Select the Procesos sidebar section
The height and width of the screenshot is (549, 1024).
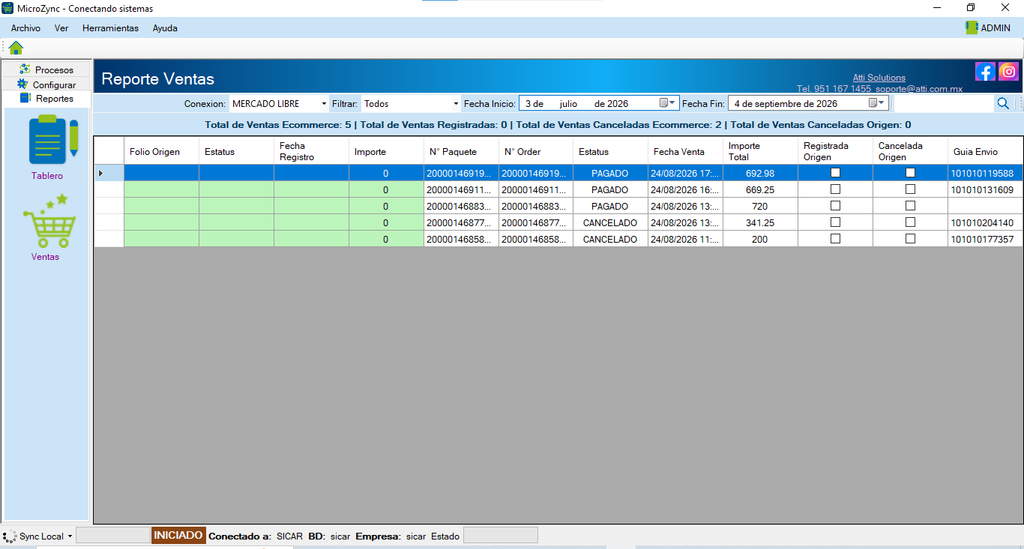coord(47,69)
